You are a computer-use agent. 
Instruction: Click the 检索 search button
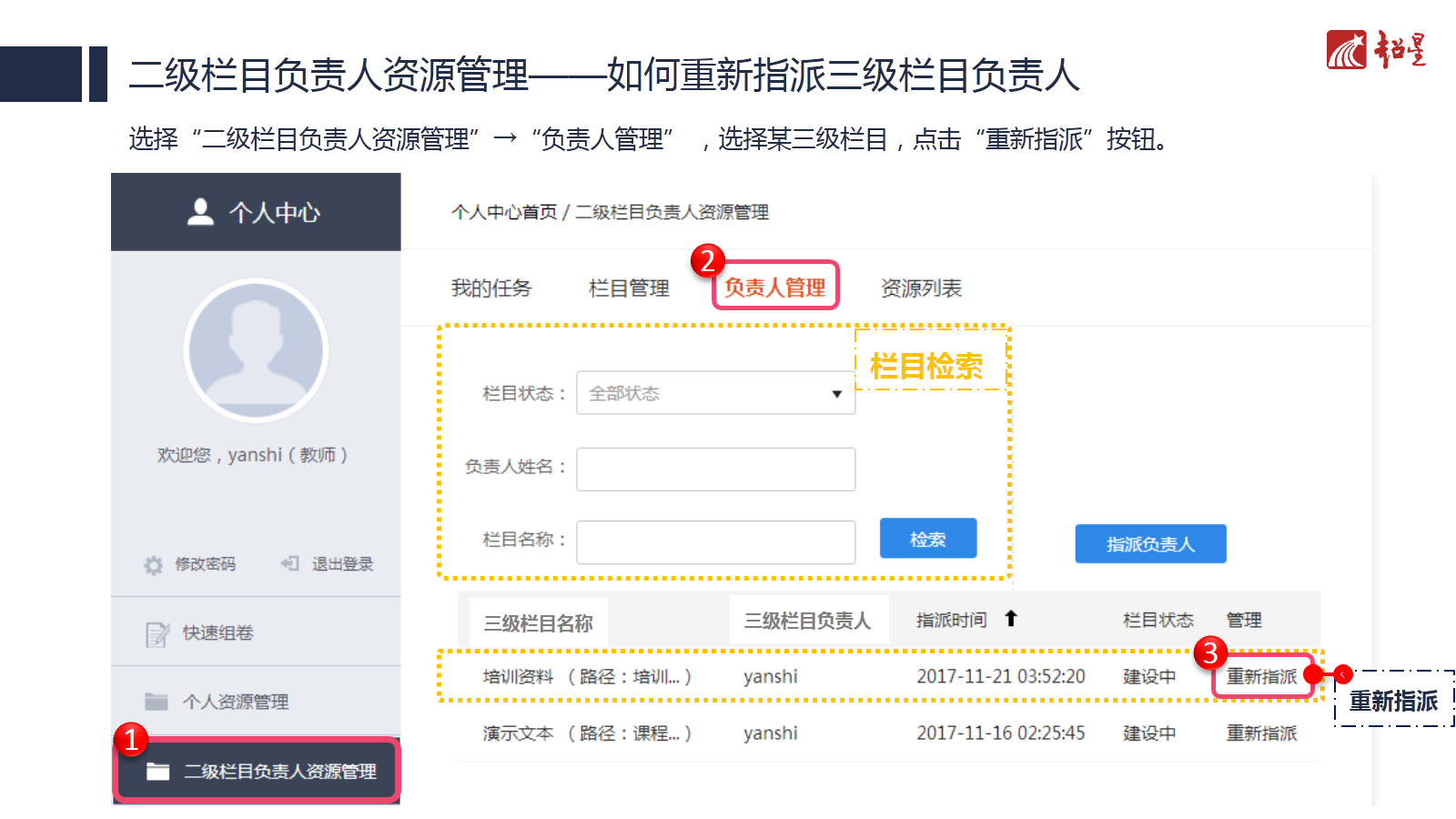click(x=928, y=539)
